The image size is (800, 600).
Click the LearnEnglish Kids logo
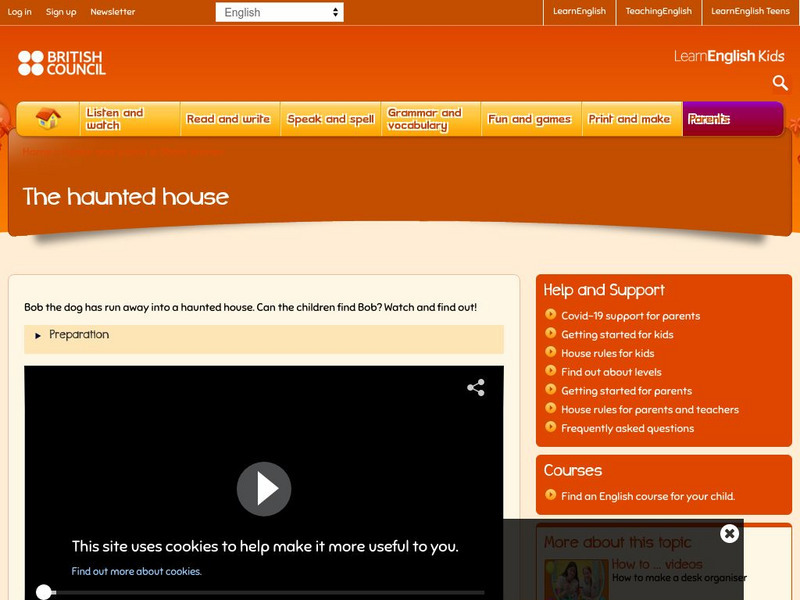click(729, 56)
